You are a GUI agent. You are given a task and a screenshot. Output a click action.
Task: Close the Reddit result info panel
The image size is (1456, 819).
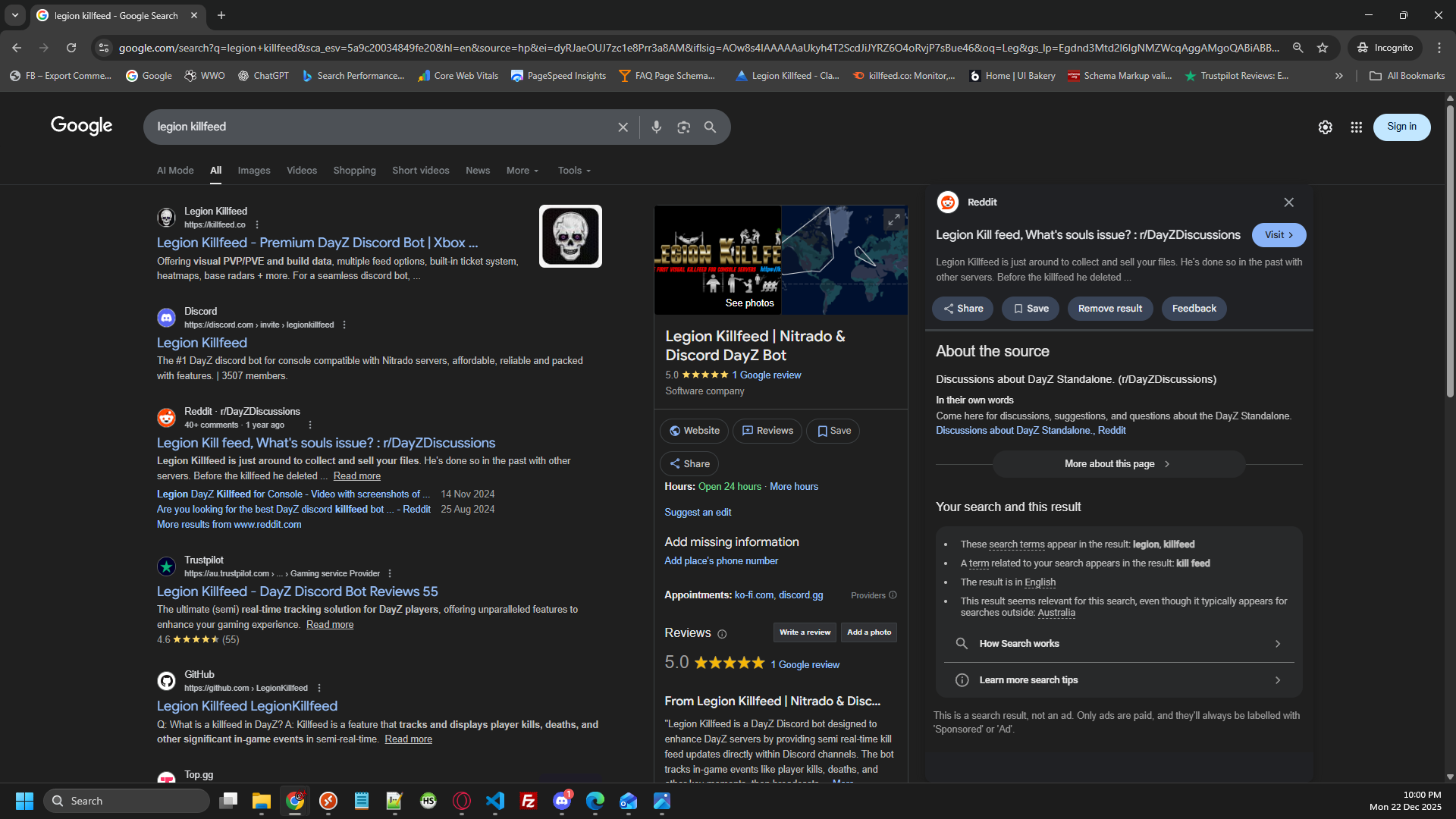pyautogui.click(x=1288, y=202)
